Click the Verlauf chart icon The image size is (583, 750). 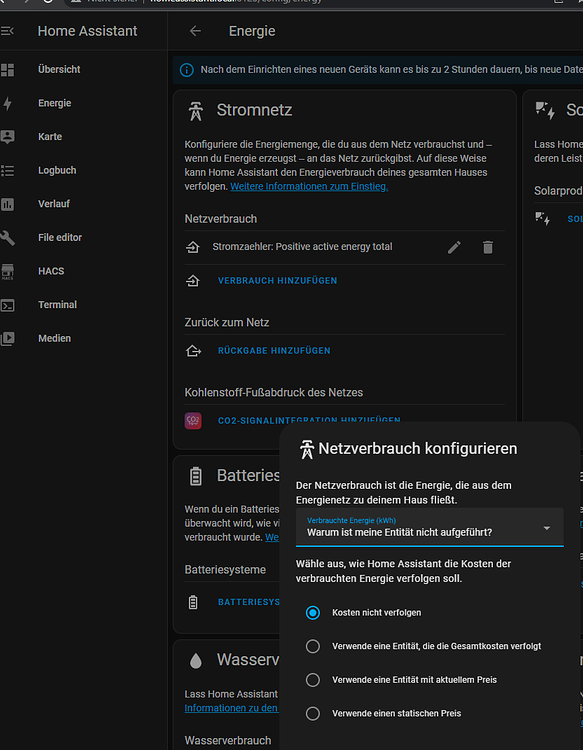click(x=7, y=204)
